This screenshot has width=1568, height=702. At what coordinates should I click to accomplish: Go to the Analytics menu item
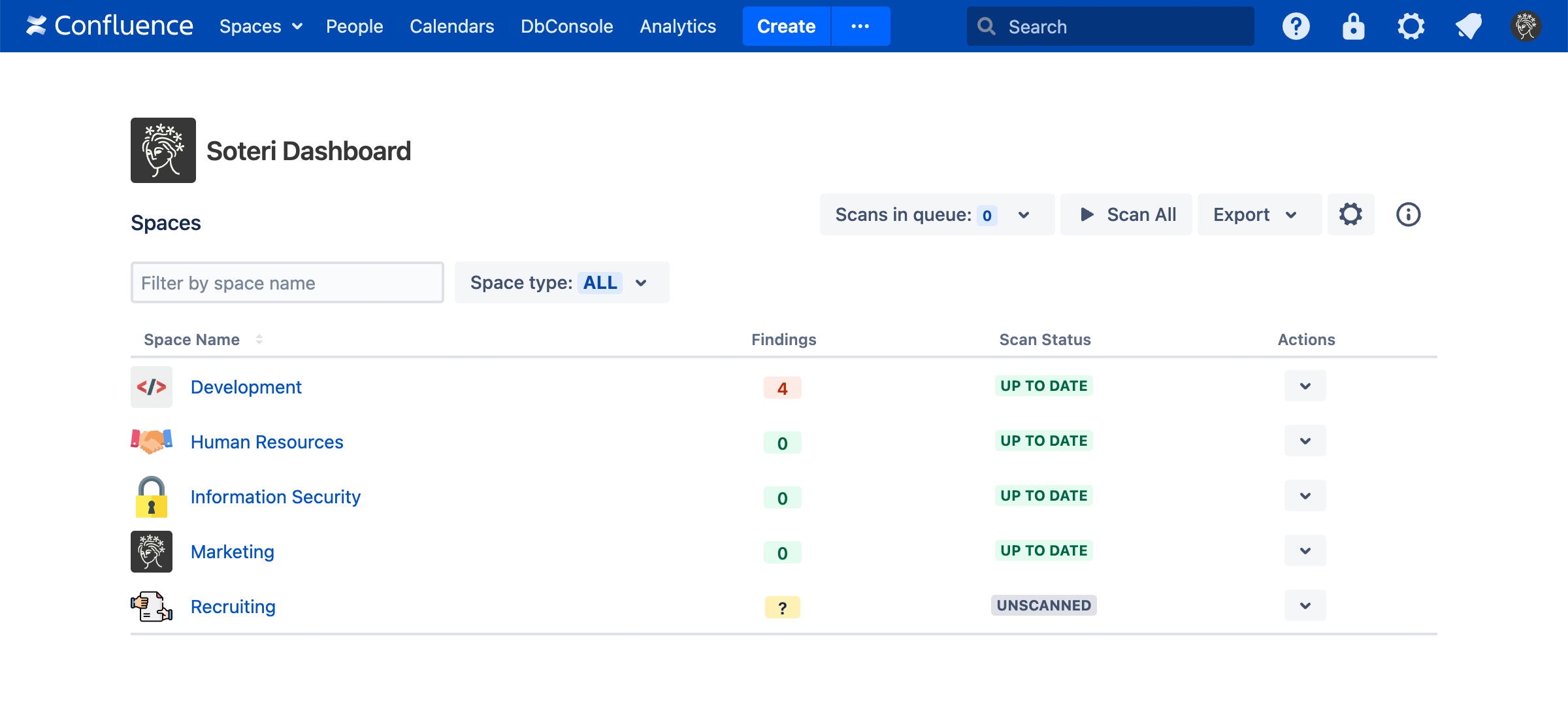[678, 26]
